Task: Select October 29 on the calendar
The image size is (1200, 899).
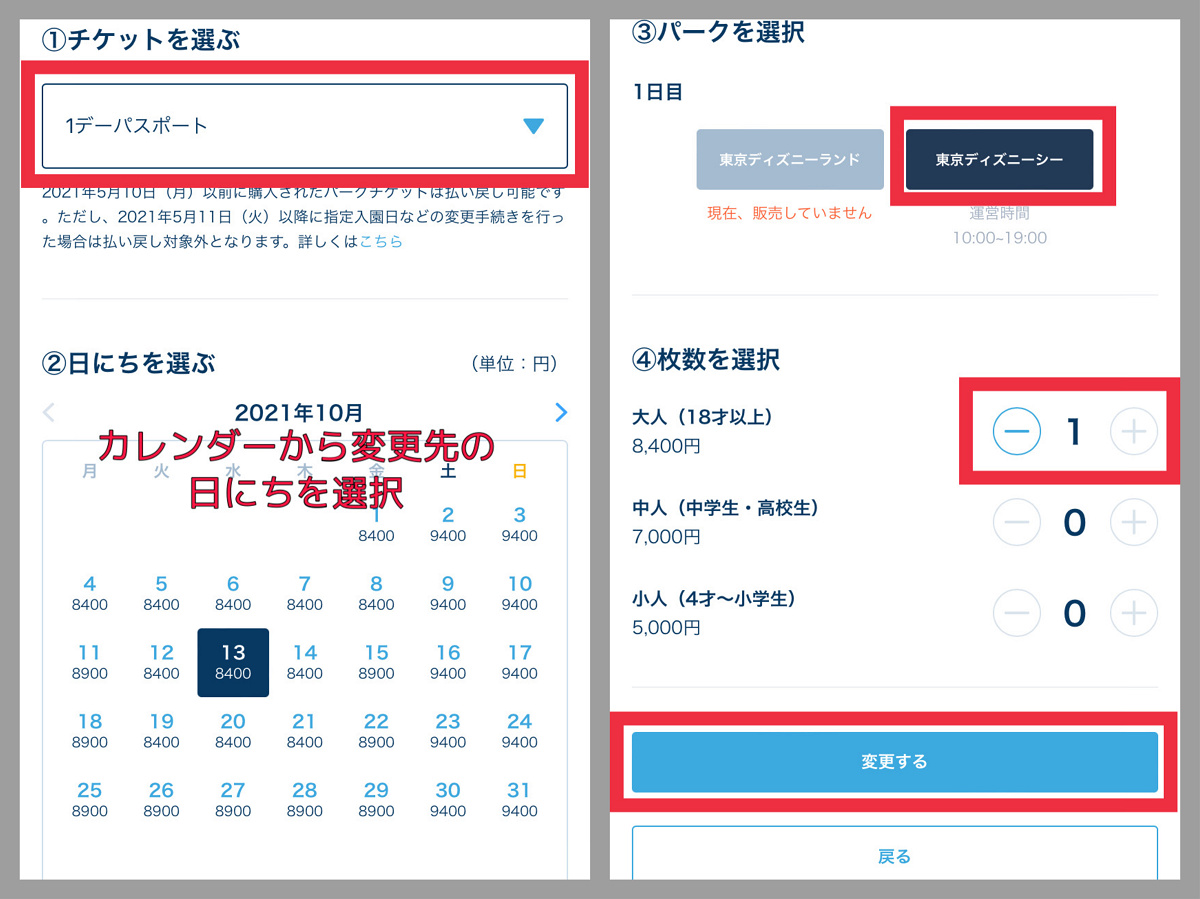Action: (376, 800)
